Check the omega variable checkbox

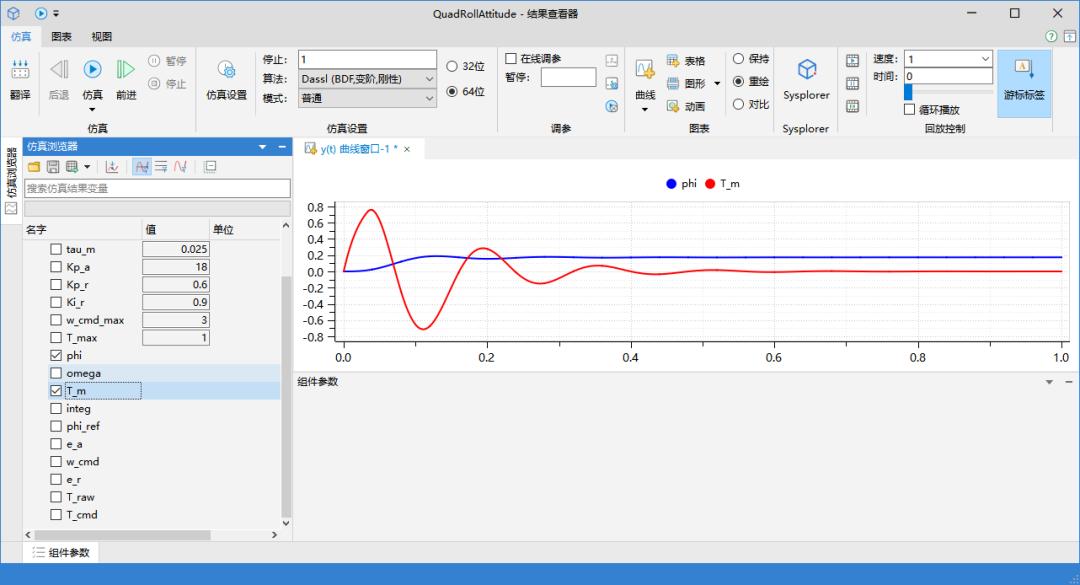pos(56,373)
